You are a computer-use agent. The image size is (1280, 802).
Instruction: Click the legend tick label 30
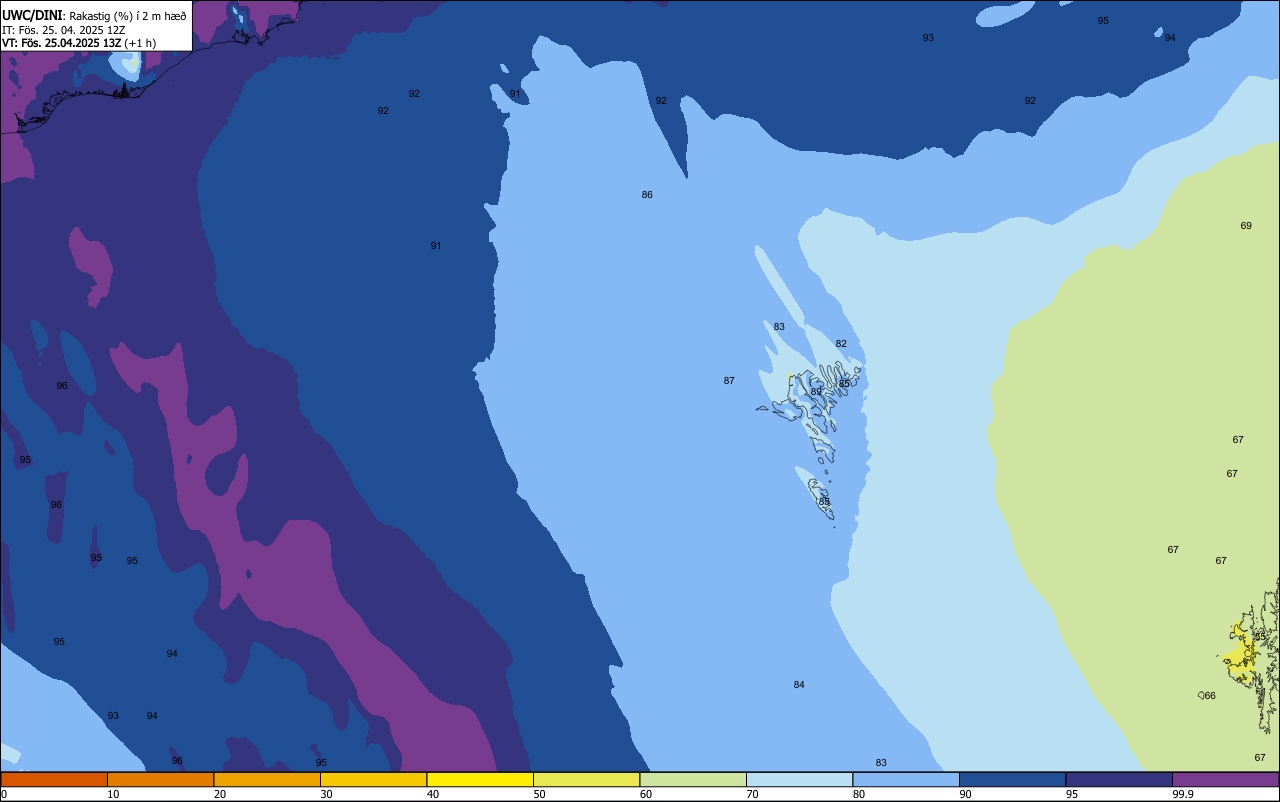(326, 794)
